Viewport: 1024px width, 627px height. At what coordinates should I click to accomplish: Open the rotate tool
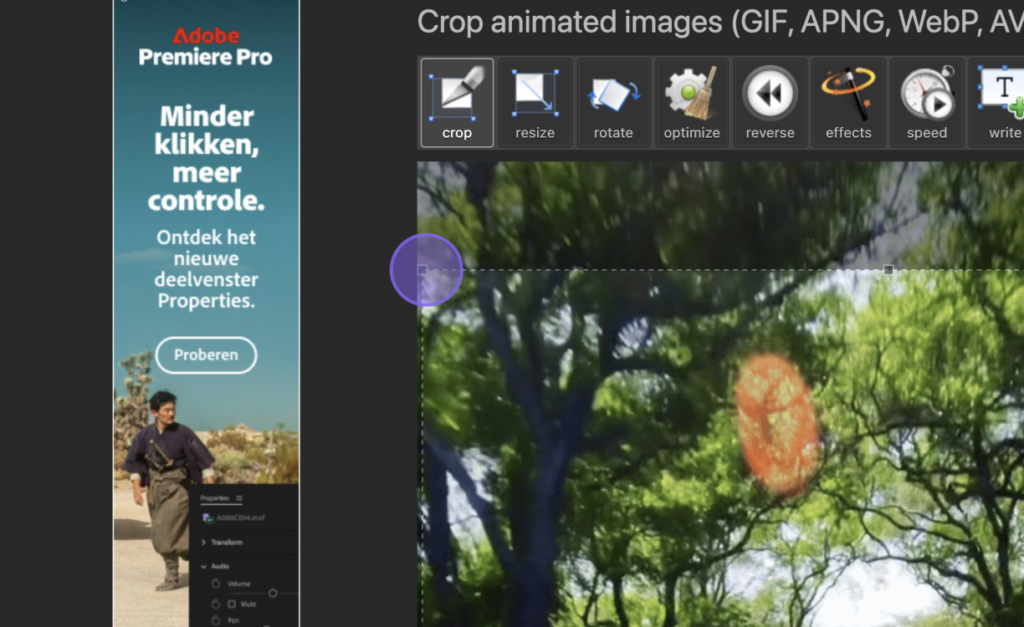point(613,103)
